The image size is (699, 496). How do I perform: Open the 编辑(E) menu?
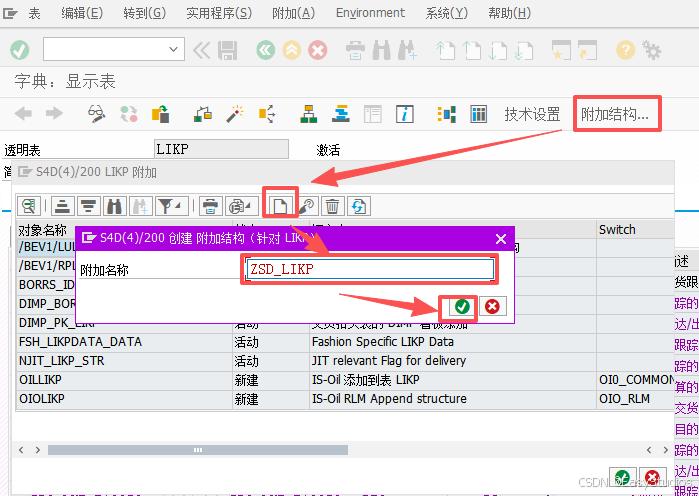coord(82,13)
